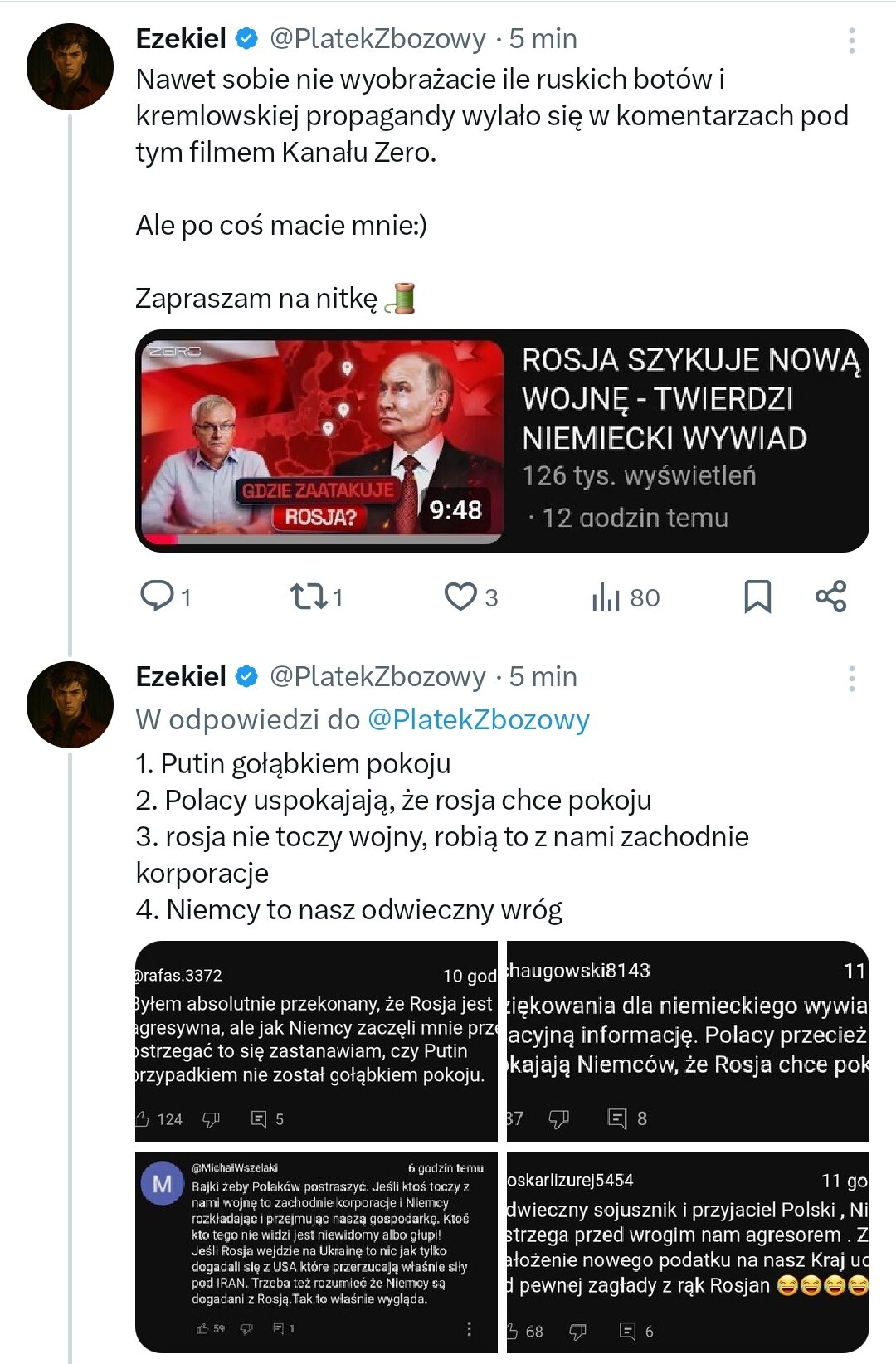Open the Kanał Zero video thumbnail with Putin
The width and height of the screenshot is (896, 1364).
click(322, 441)
